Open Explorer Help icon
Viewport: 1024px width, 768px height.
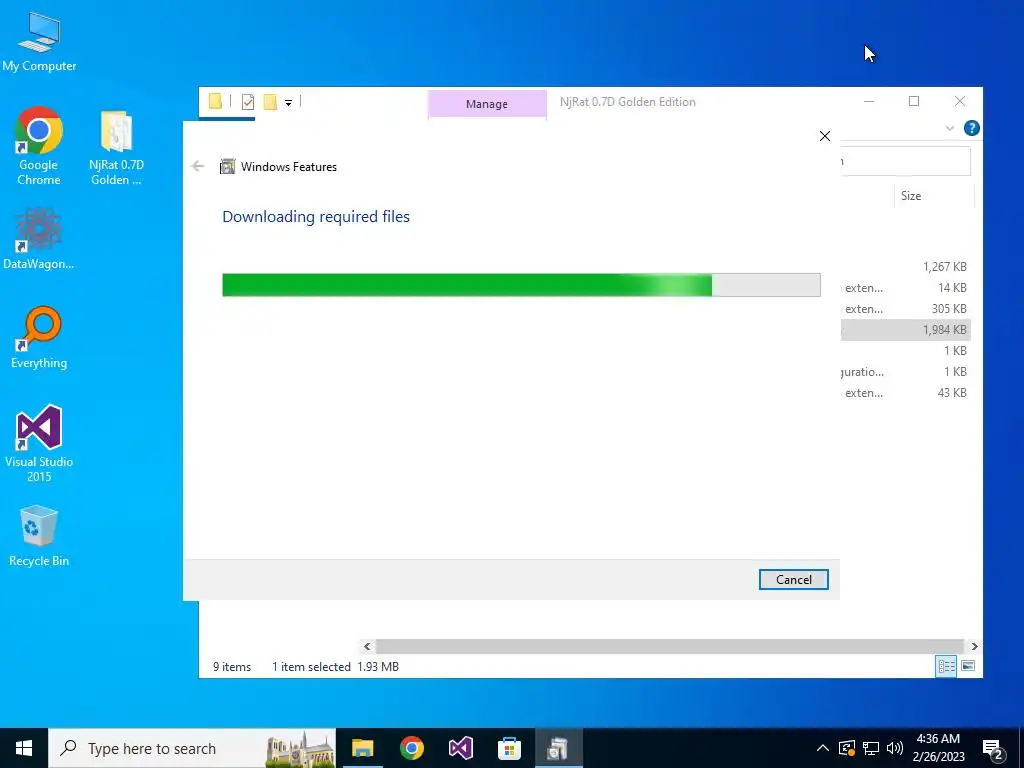click(971, 128)
